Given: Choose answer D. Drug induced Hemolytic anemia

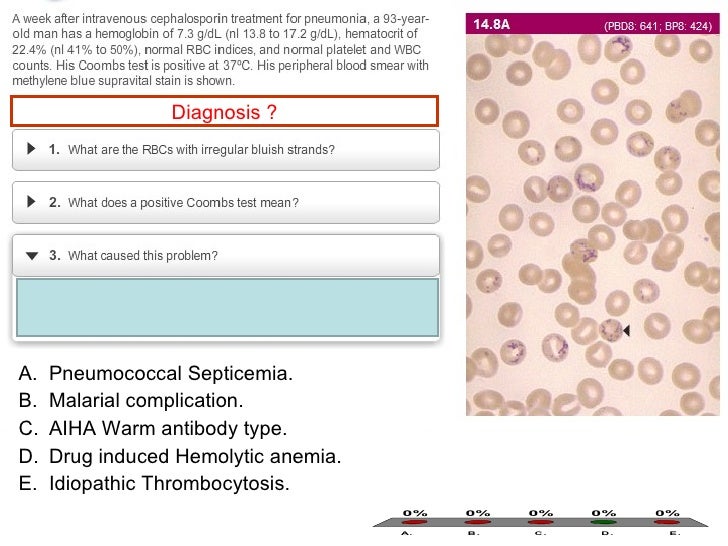Looking at the screenshot, I should pyautogui.click(x=180, y=456).
